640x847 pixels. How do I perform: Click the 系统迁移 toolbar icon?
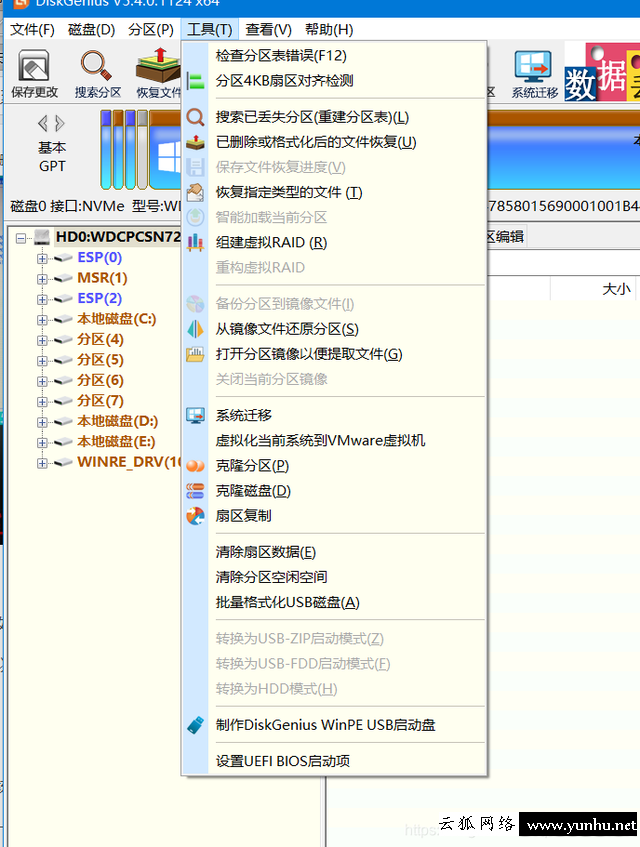click(x=534, y=74)
